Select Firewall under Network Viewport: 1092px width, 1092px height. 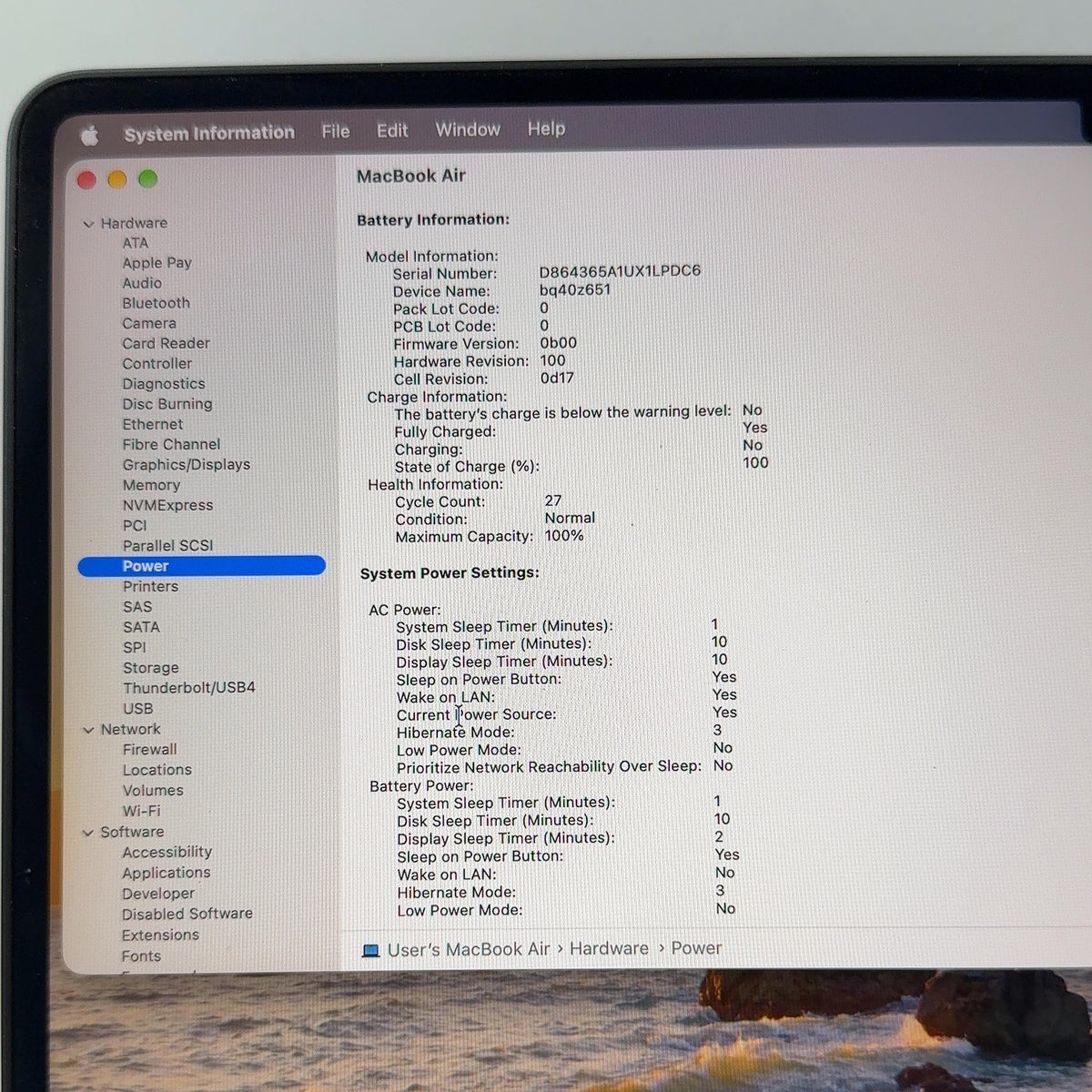click(150, 750)
